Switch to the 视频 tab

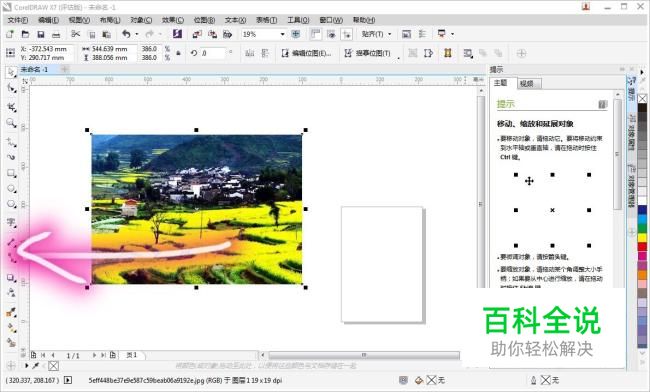(528, 83)
